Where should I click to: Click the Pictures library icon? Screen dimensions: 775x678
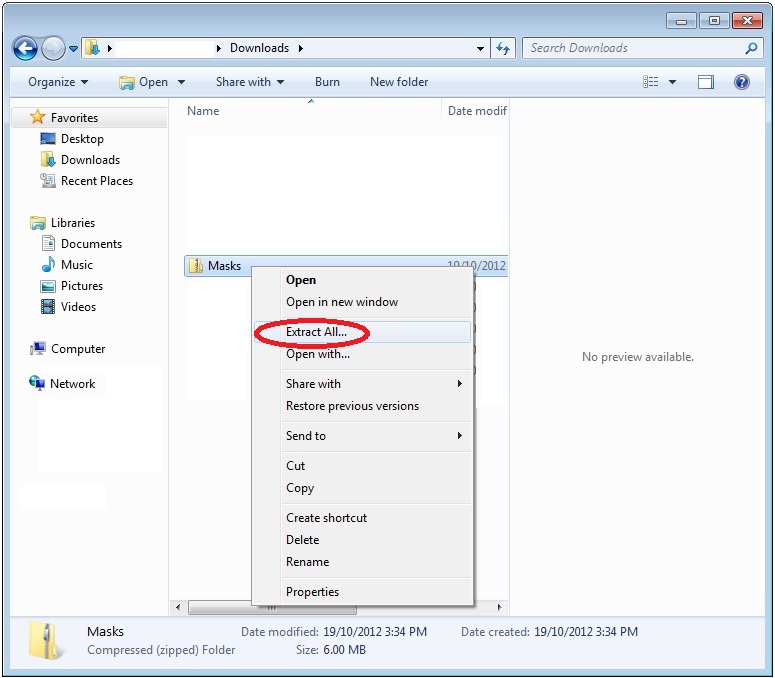[x=48, y=286]
